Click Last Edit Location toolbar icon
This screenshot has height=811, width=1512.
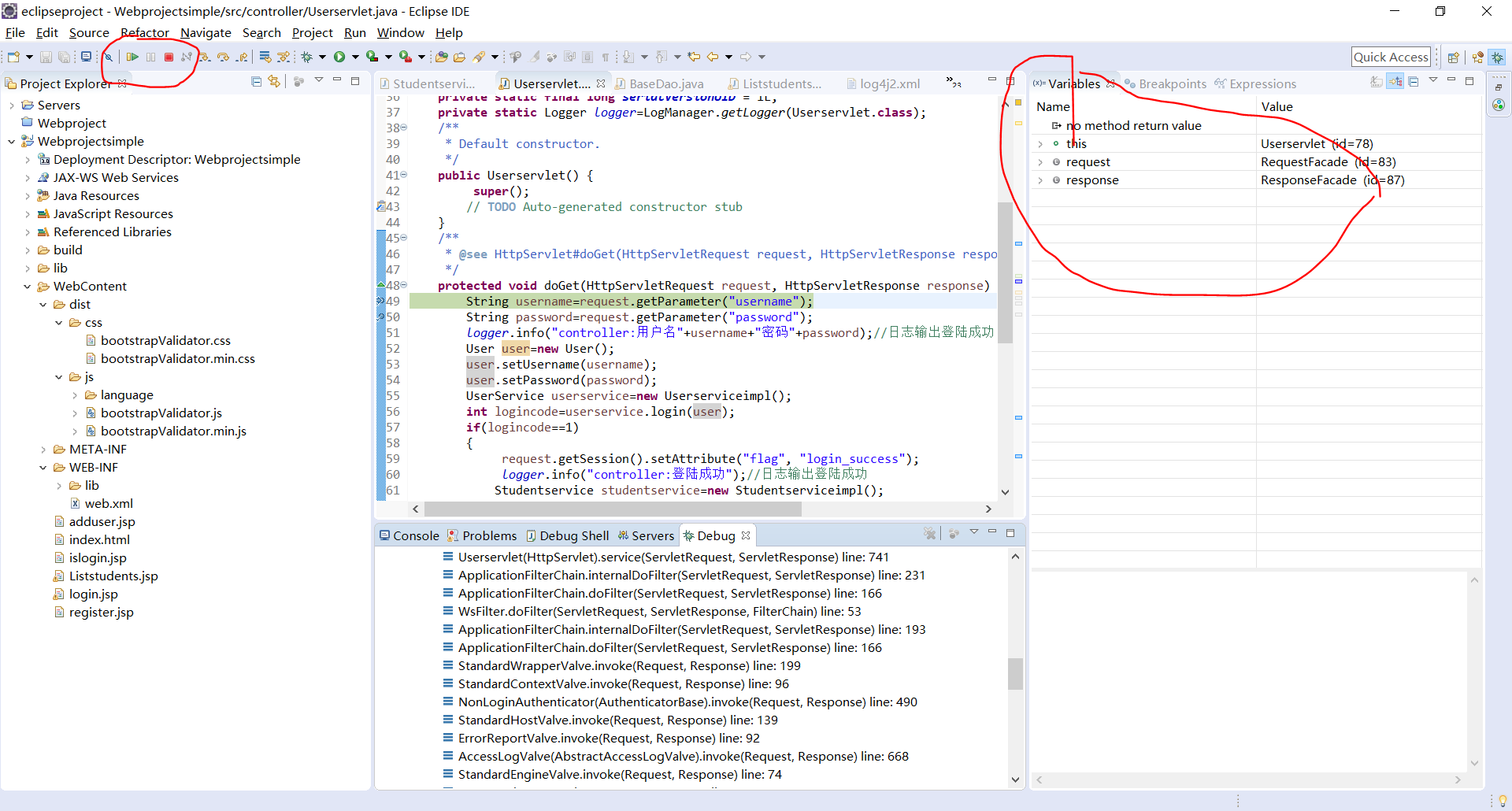(694, 57)
